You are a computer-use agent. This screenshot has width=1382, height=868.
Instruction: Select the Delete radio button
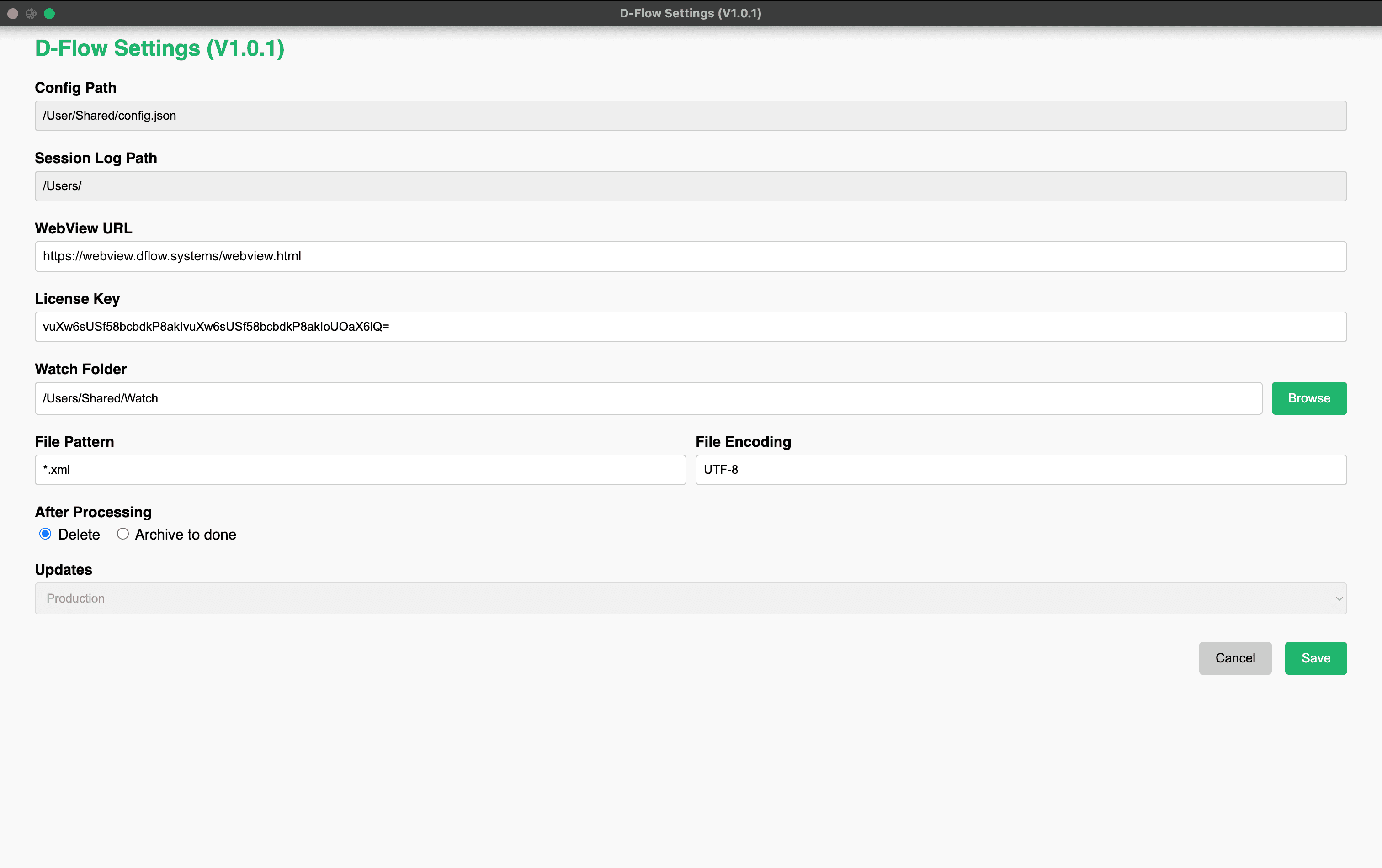45,534
